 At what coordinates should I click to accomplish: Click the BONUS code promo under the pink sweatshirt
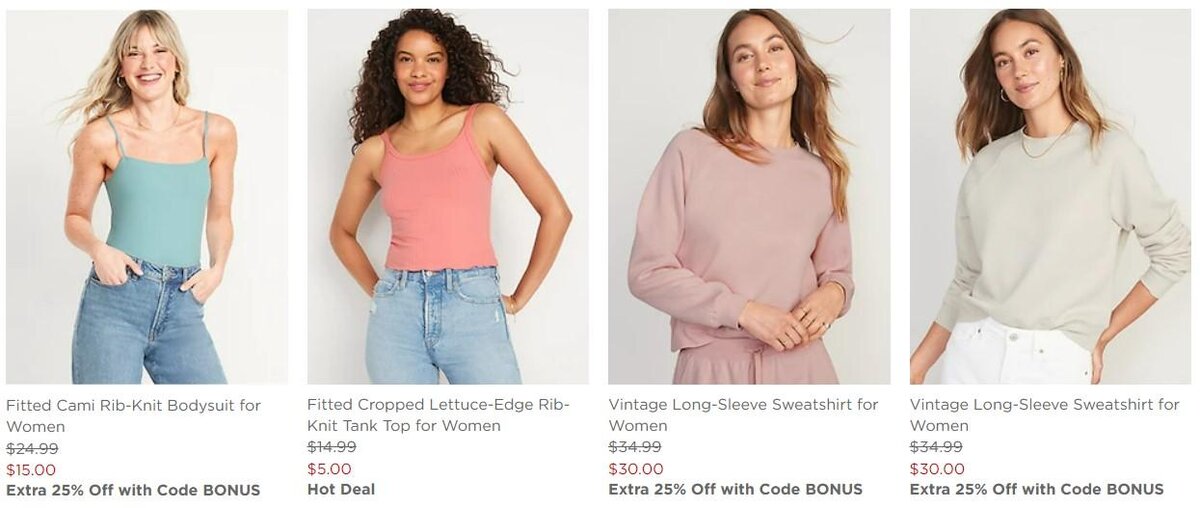coord(735,490)
